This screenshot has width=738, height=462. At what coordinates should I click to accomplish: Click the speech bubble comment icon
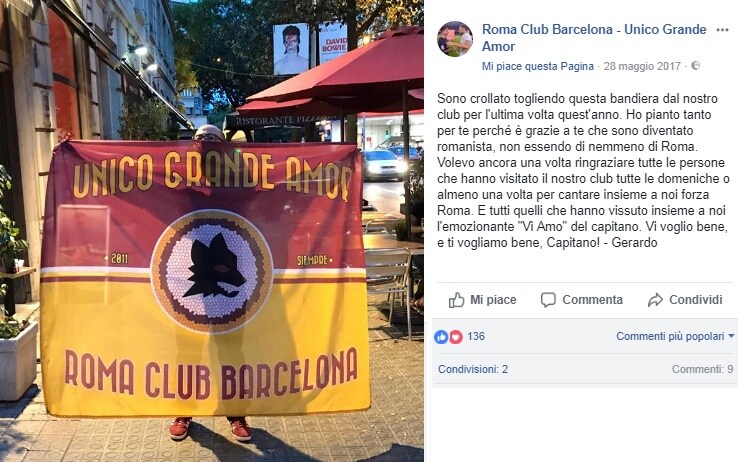point(548,300)
